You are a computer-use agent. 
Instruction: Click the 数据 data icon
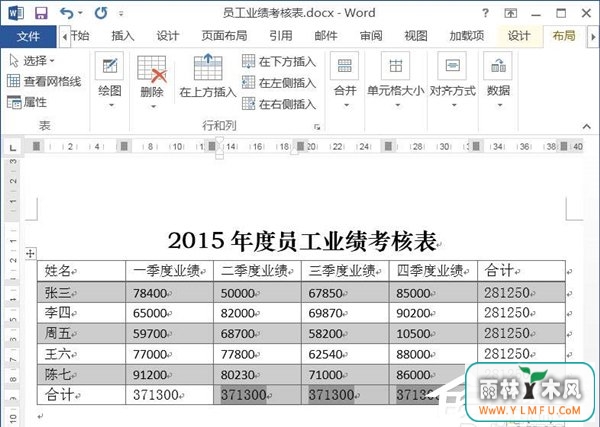pos(498,66)
